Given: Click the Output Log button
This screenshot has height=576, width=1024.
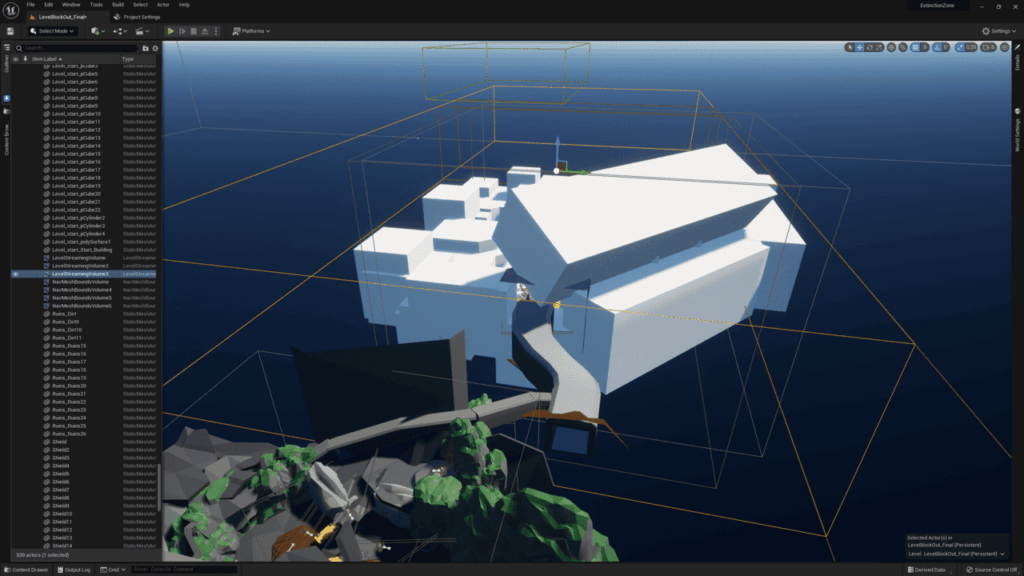Looking at the screenshot, I should point(74,570).
